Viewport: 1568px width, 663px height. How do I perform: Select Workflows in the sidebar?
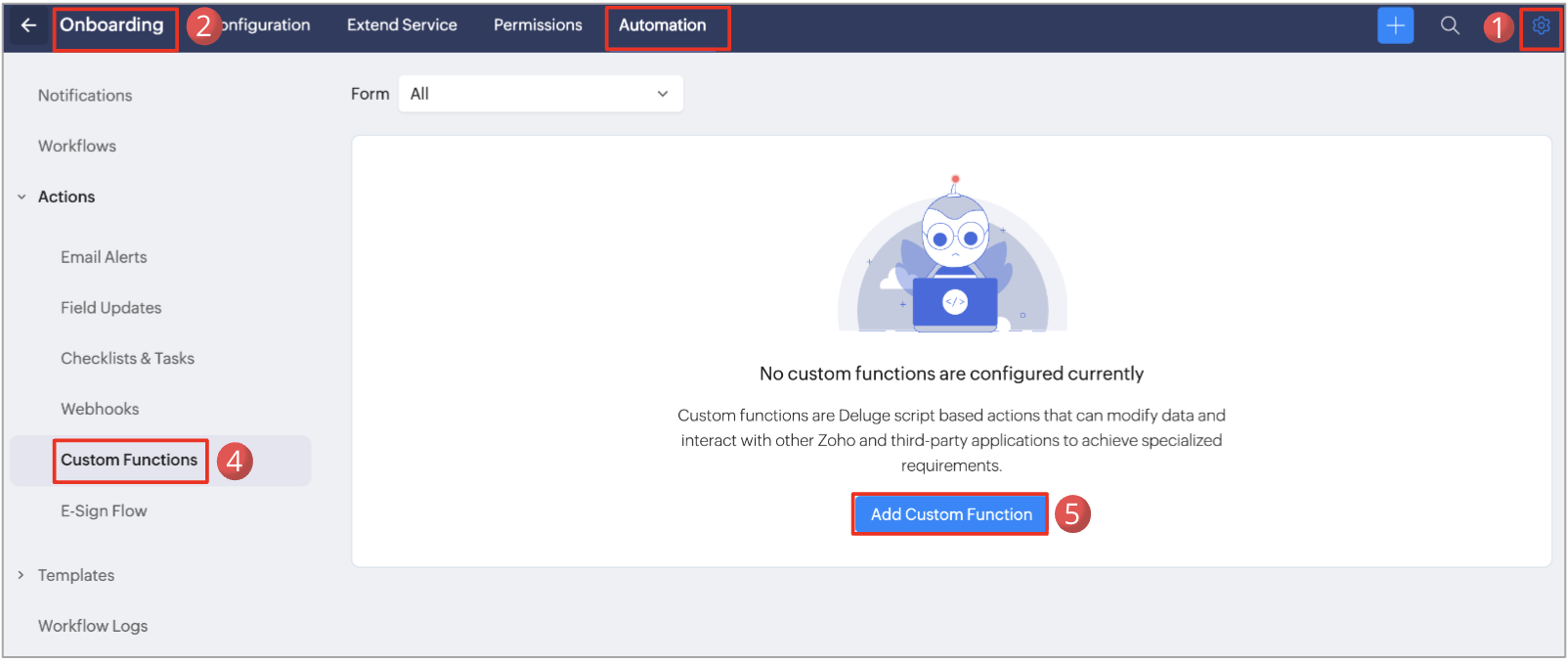pos(77,146)
